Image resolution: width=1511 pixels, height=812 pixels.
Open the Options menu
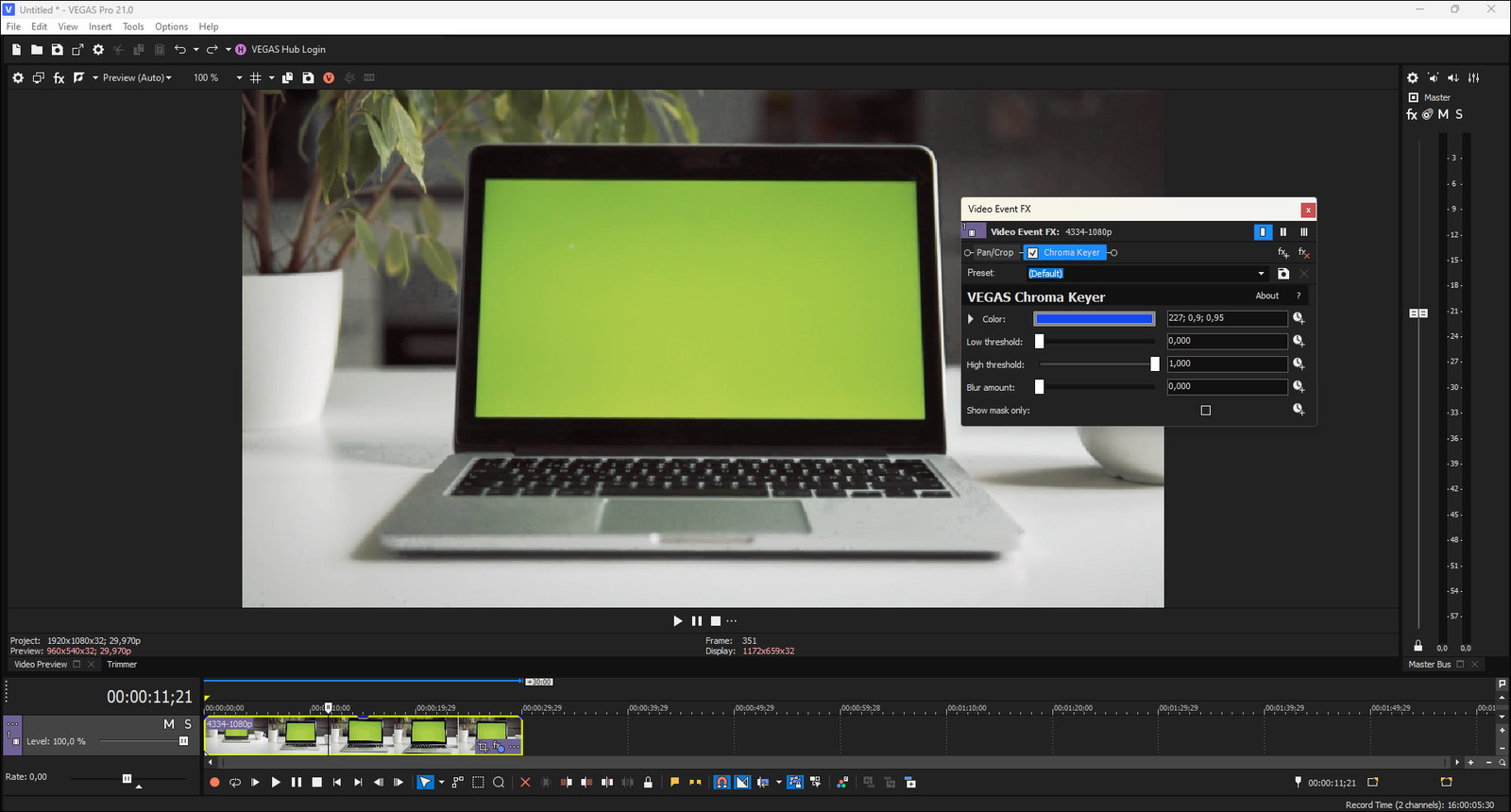[x=171, y=26]
